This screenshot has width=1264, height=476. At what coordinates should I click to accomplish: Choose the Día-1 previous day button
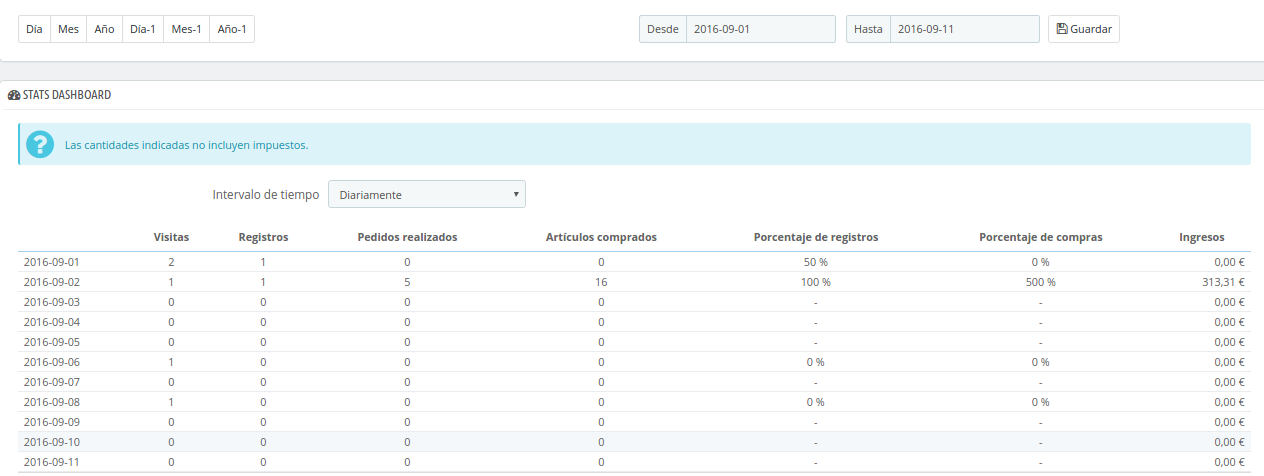click(x=142, y=29)
